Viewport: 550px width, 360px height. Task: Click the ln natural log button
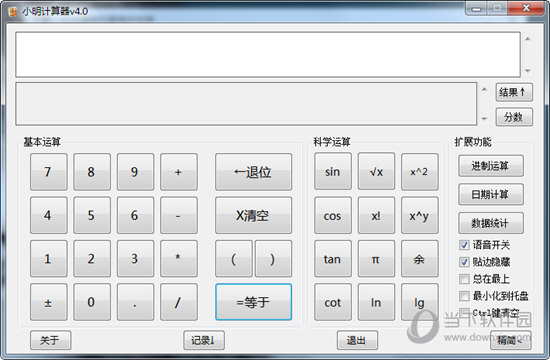point(376,302)
